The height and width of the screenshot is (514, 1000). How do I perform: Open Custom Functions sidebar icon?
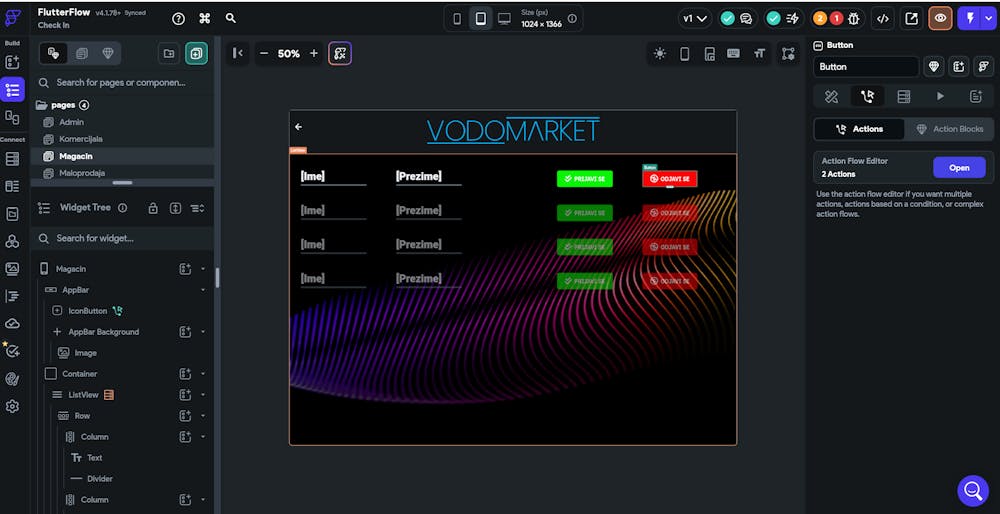point(12,296)
